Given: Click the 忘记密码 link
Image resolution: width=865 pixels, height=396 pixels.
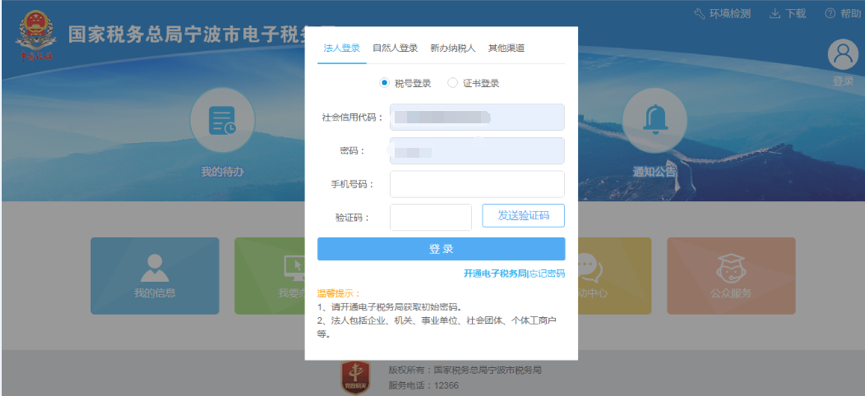Looking at the screenshot, I should click(x=547, y=274).
